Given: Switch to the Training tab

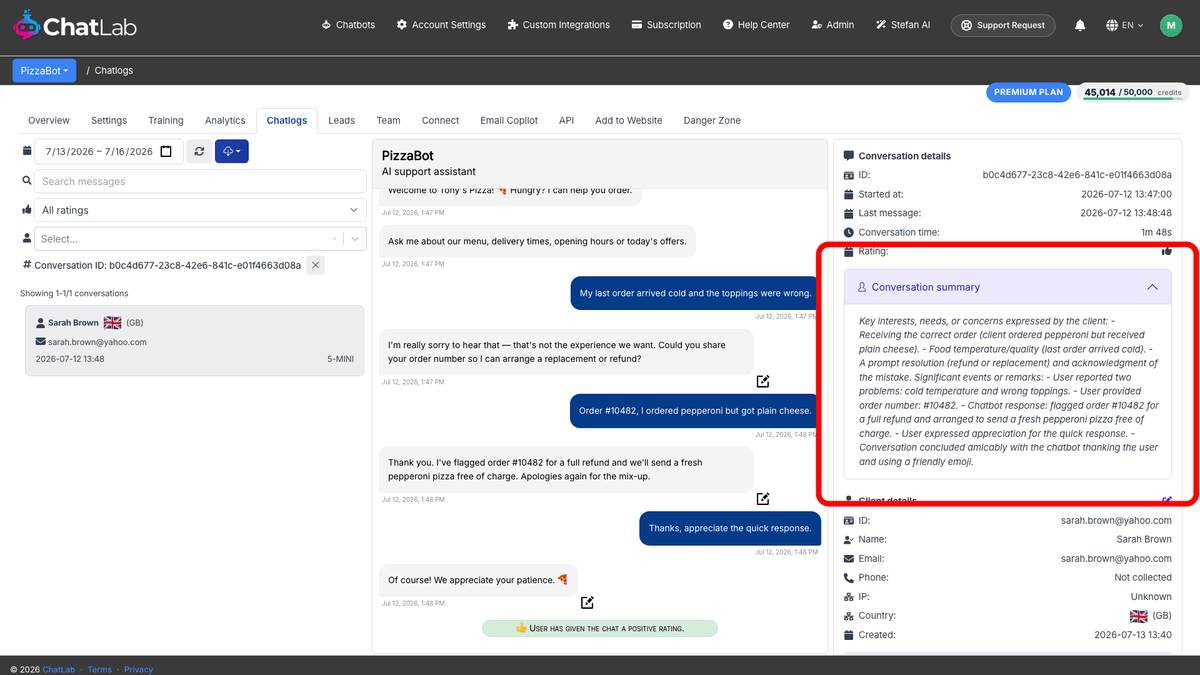Looking at the screenshot, I should coord(166,120).
